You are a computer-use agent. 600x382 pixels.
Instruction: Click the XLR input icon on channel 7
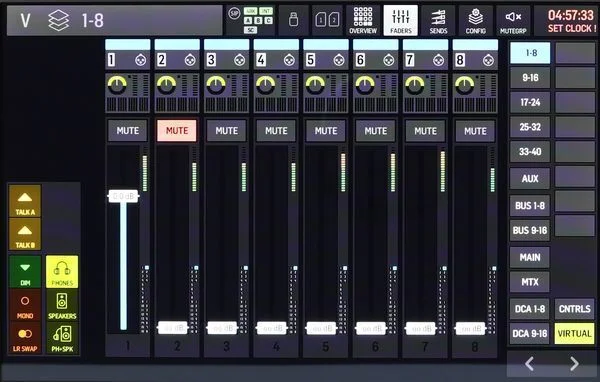(439, 60)
